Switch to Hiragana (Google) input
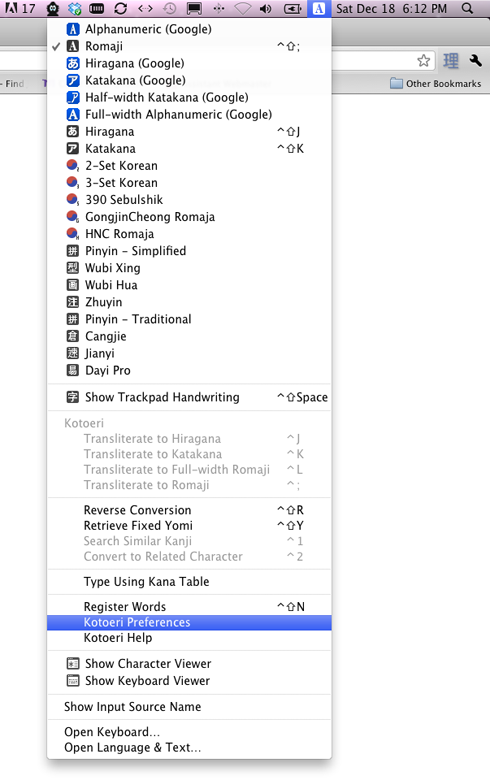 click(x=189, y=63)
